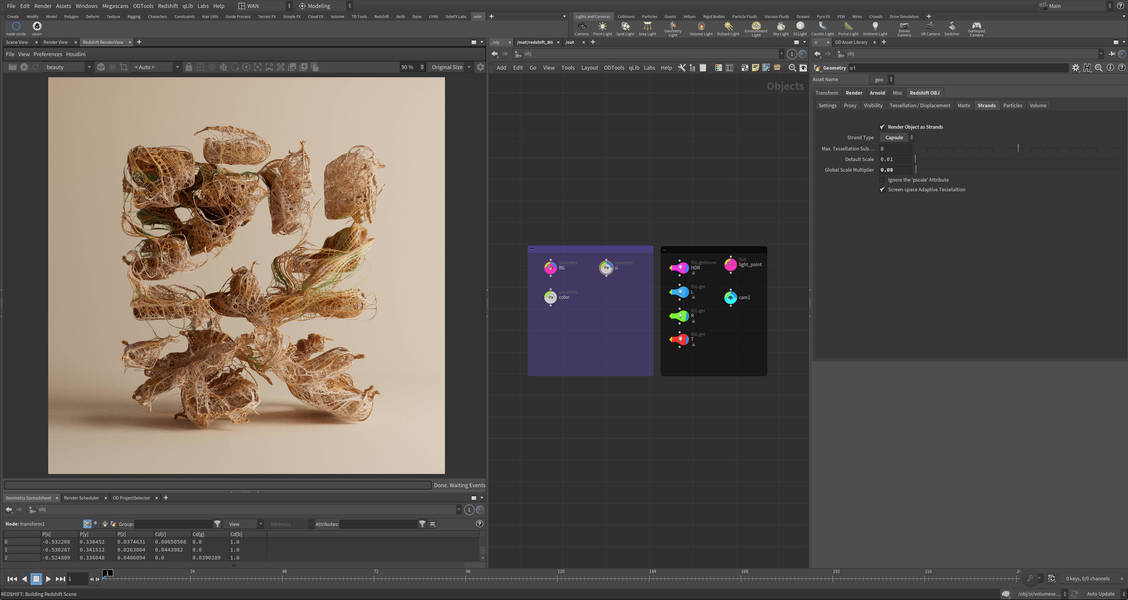Open the Redshift menu

coord(167,6)
